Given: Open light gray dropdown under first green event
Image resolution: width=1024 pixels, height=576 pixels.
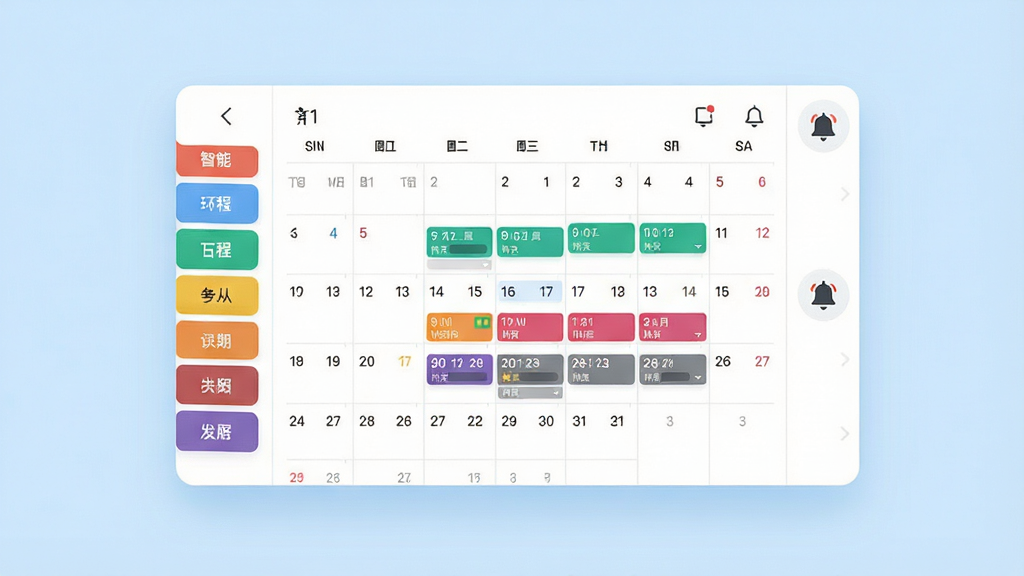Looking at the screenshot, I should (x=459, y=264).
